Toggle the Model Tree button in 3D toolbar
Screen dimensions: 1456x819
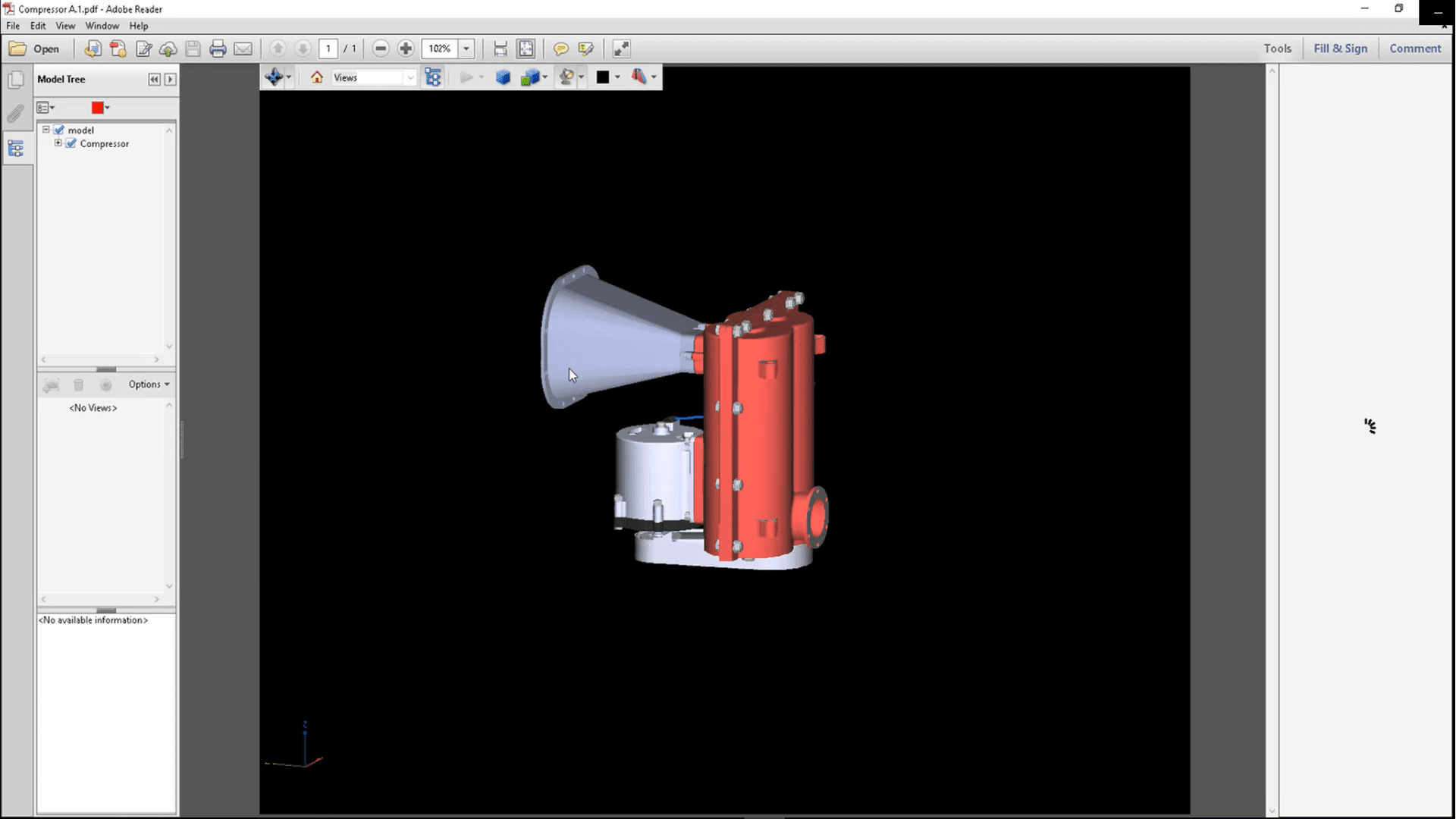pos(433,77)
